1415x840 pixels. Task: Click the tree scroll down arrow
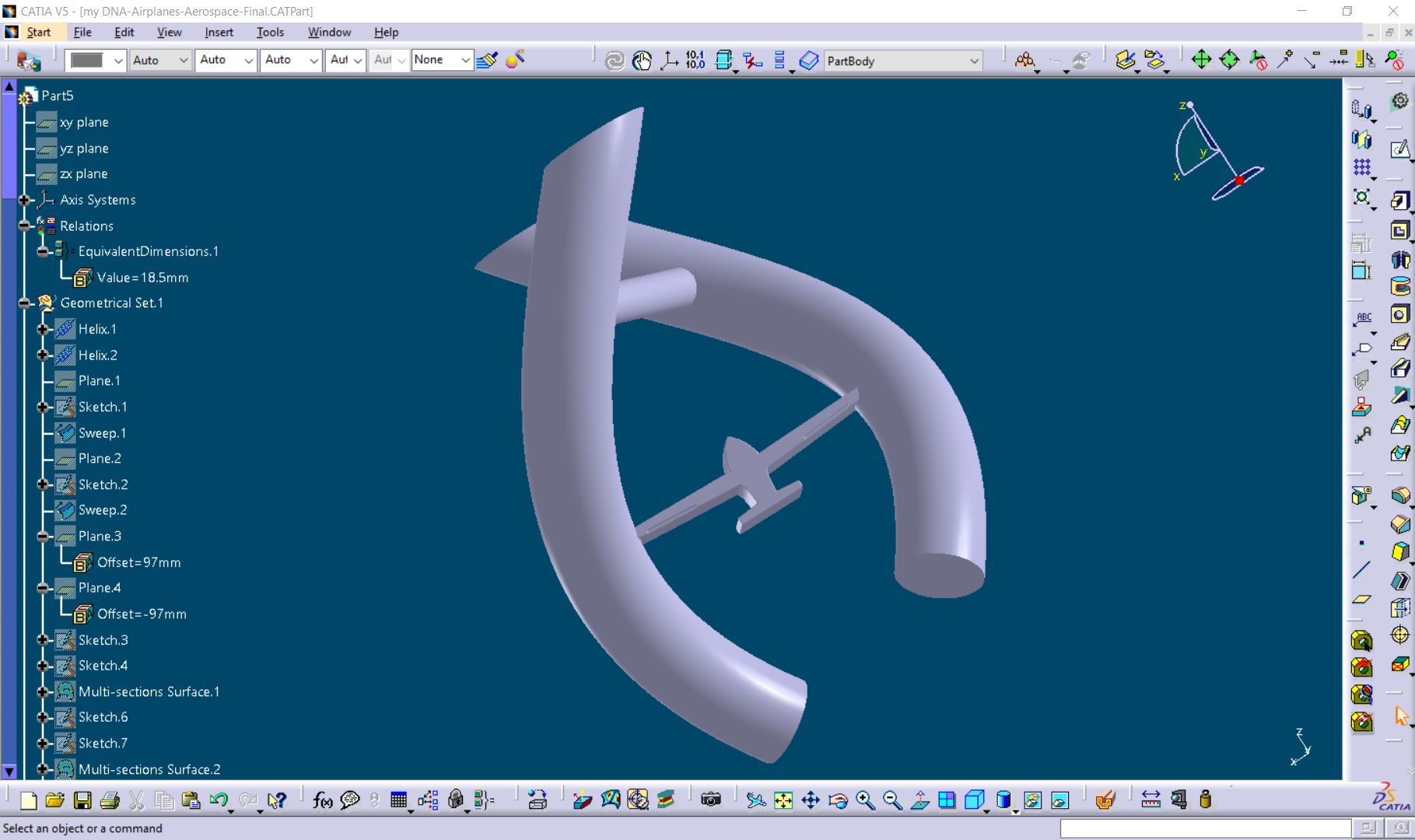9,772
